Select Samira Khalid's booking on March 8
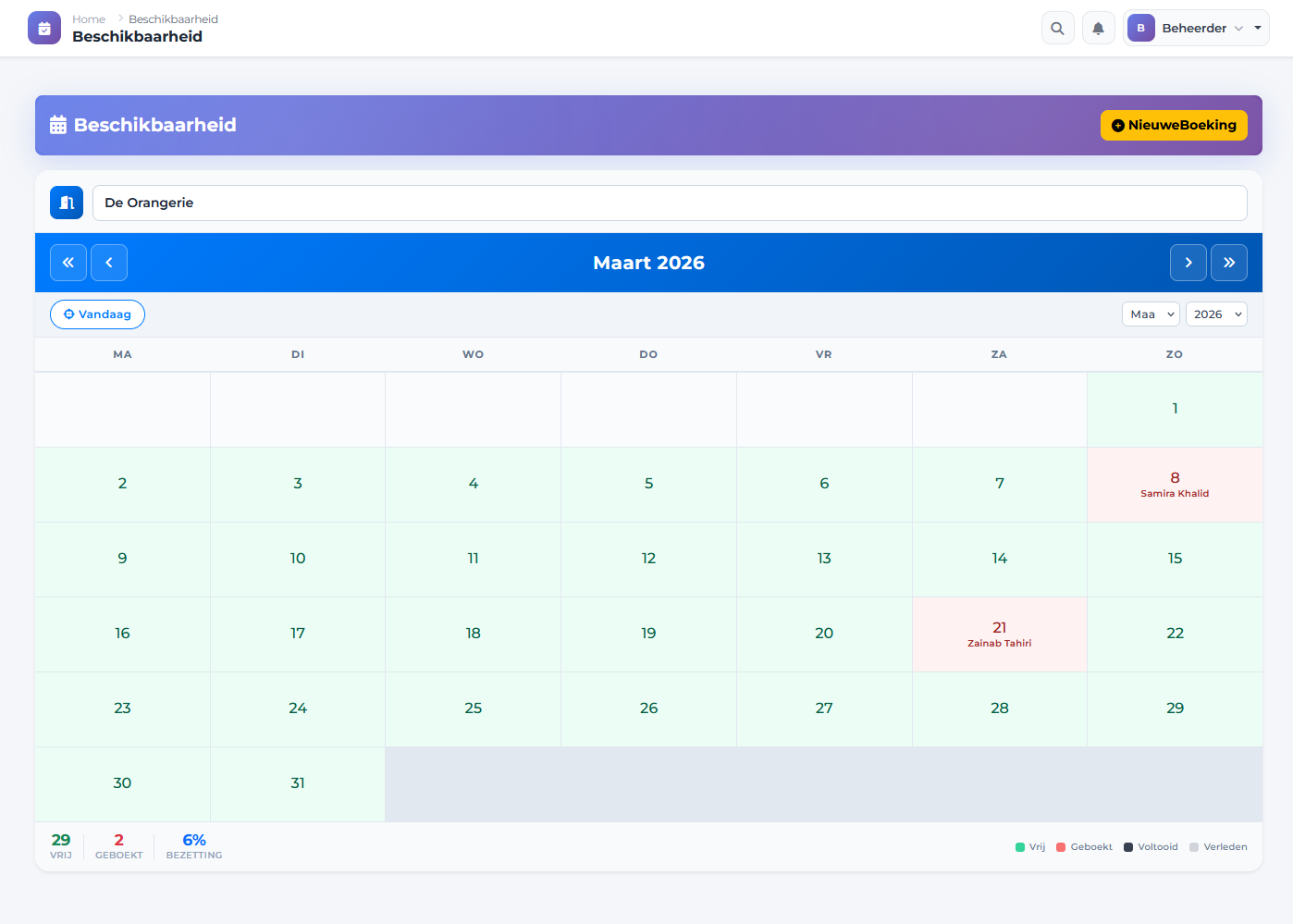The width and height of the screenshot is (1293, 924). point(1175,485)
